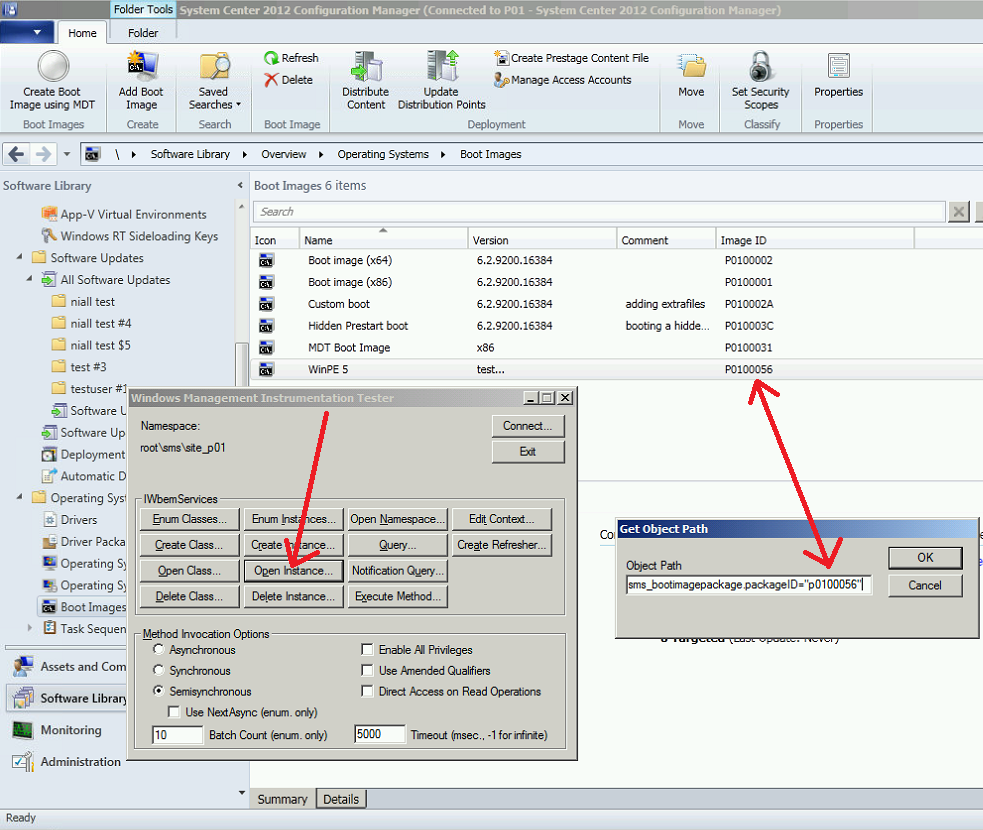
Task: Open the navigation history dropdown arrow
Action: click(x=66, y=154)
